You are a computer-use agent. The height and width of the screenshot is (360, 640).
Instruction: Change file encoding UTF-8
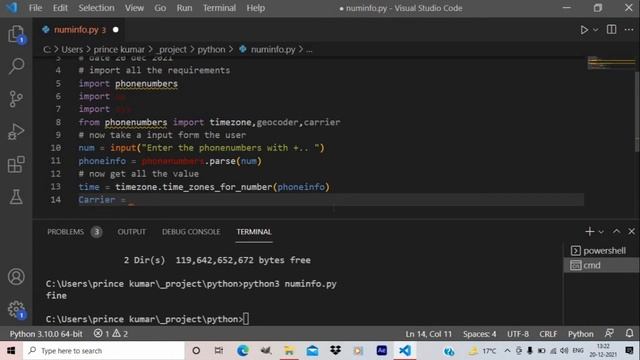click(x=518, y=334)
